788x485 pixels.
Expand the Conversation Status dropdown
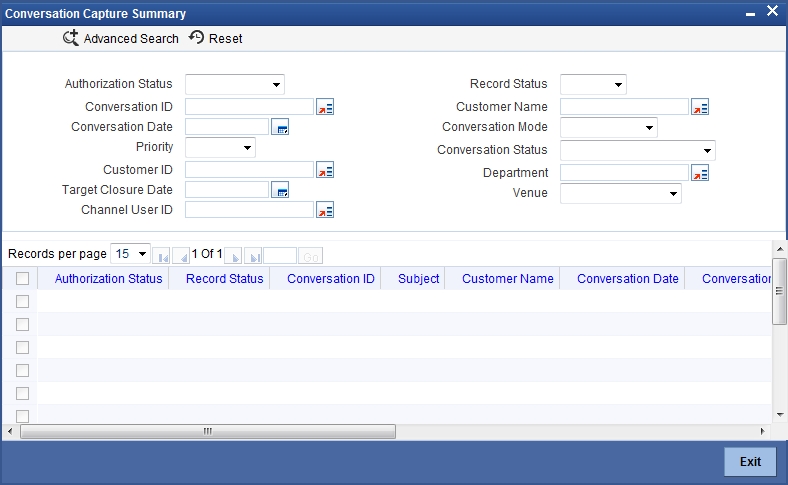[638, 150]
